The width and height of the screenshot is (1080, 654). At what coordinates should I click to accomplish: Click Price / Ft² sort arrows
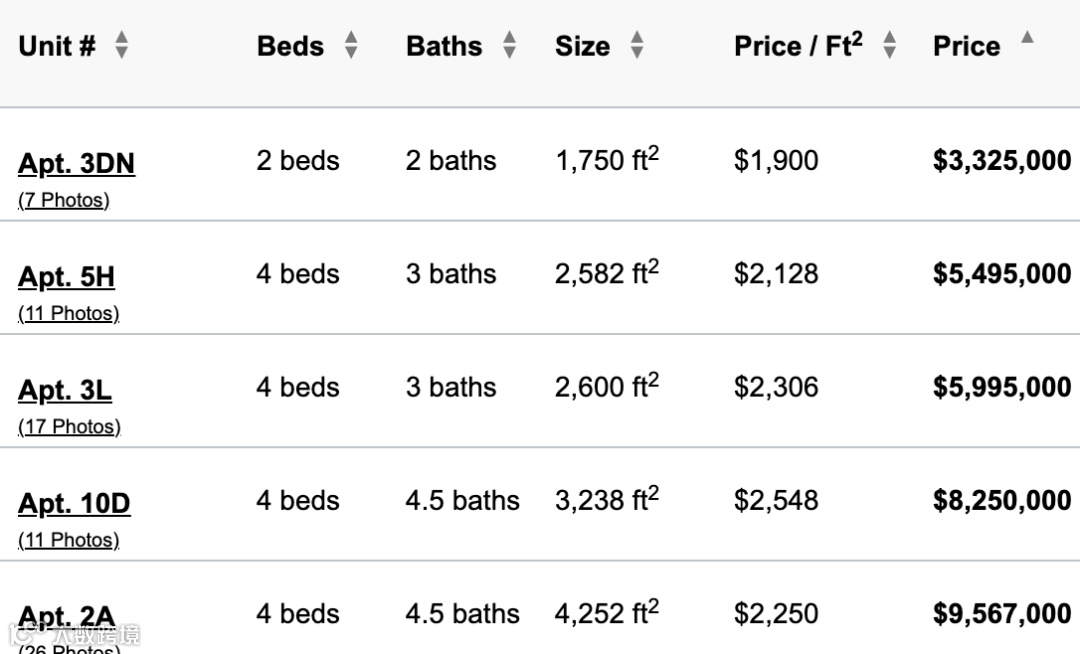889,45
